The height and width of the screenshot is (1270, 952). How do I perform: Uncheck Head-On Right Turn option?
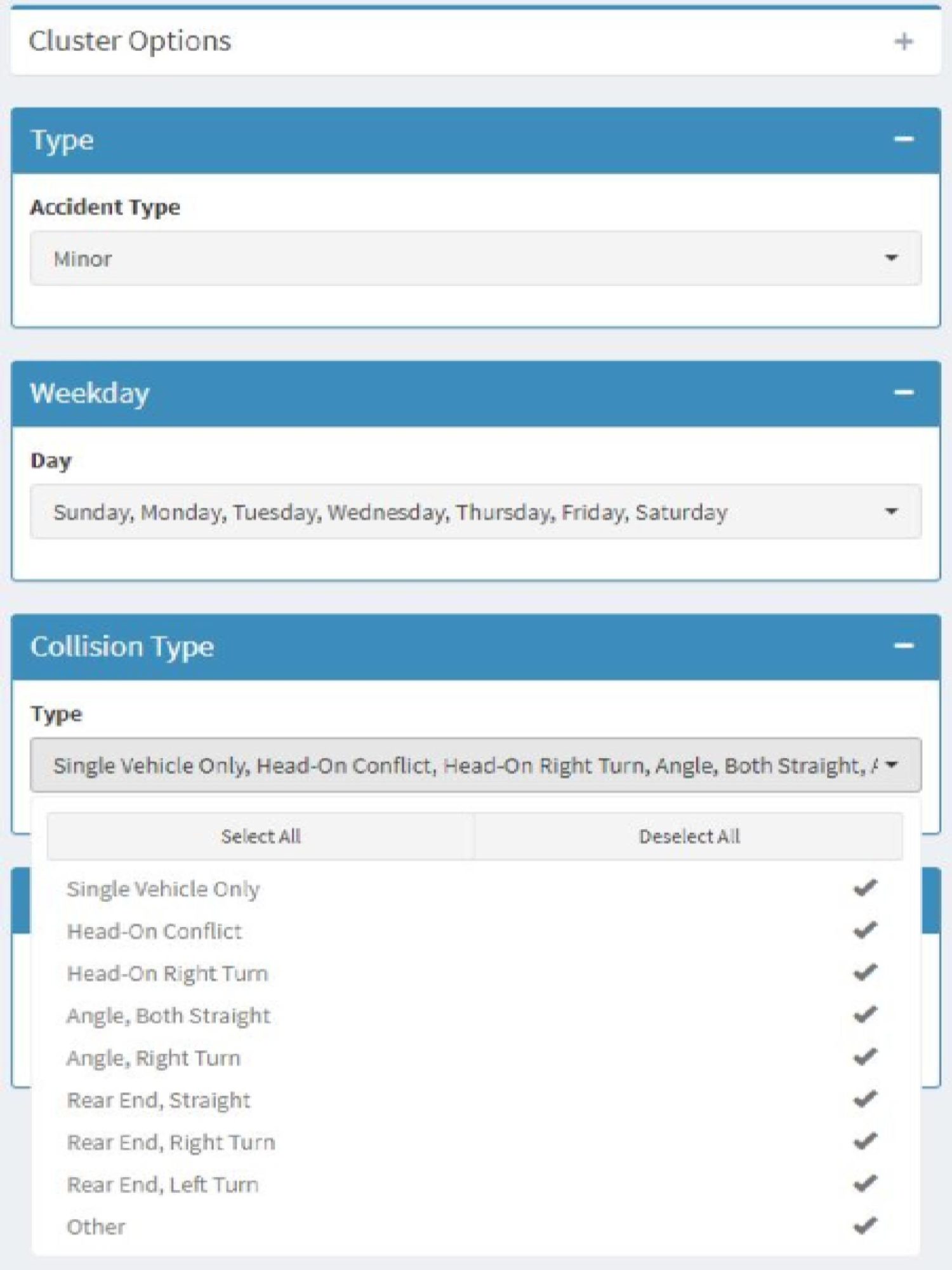[168, 973]
